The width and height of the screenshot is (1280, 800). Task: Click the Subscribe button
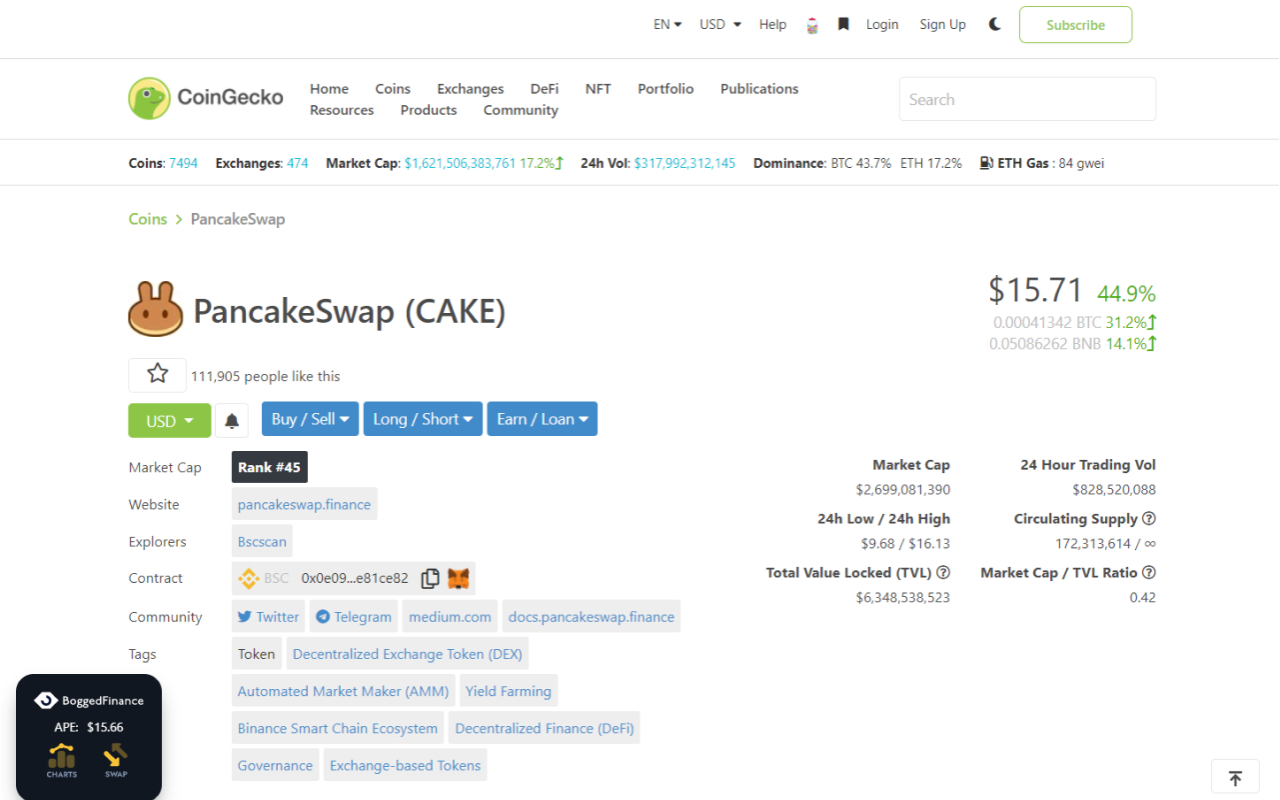(x=1075, y=25)
